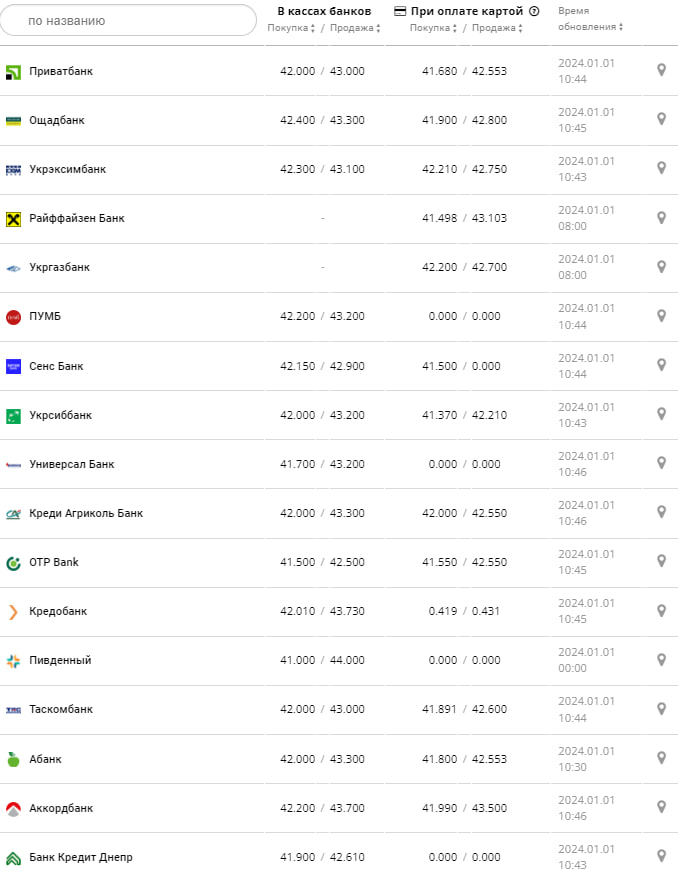
Task: Click the ПУМБ red logo icon
Action: 13,317
